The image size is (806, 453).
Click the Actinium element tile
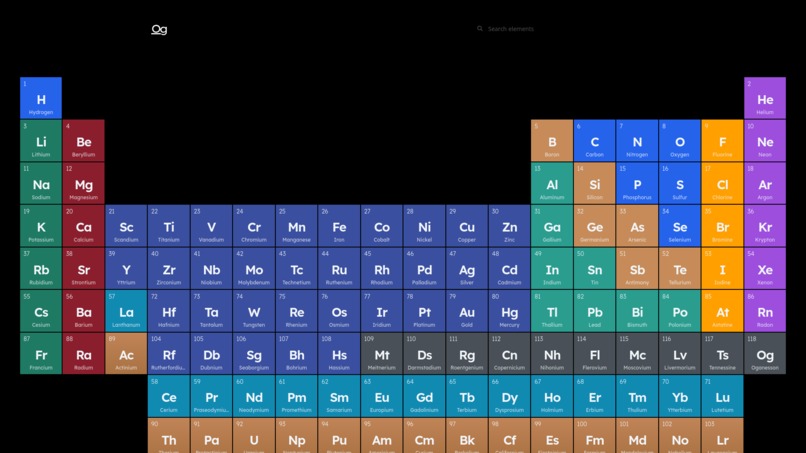[x=126, y=354]
